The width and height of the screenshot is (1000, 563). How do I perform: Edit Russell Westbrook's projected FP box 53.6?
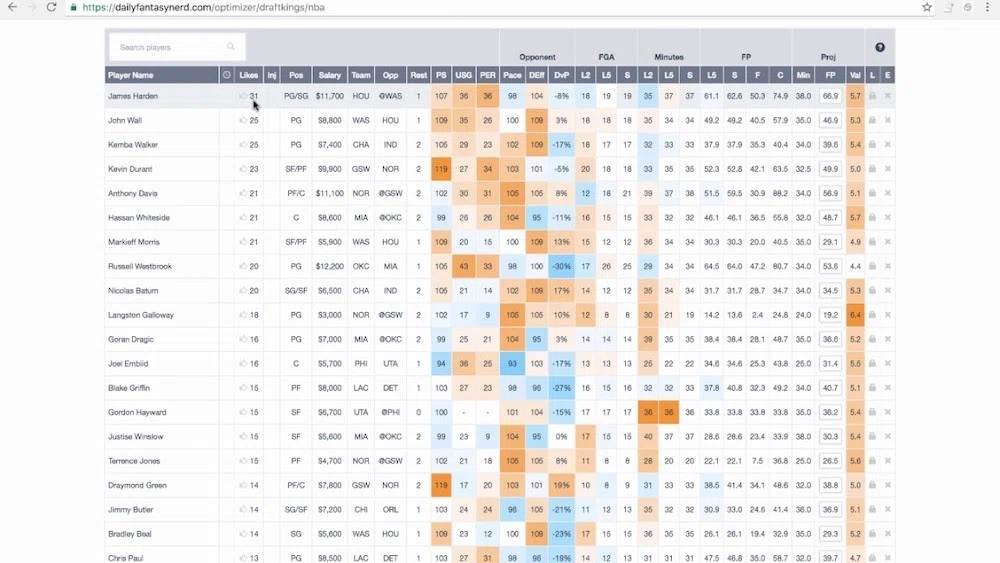tap(830, 267)
